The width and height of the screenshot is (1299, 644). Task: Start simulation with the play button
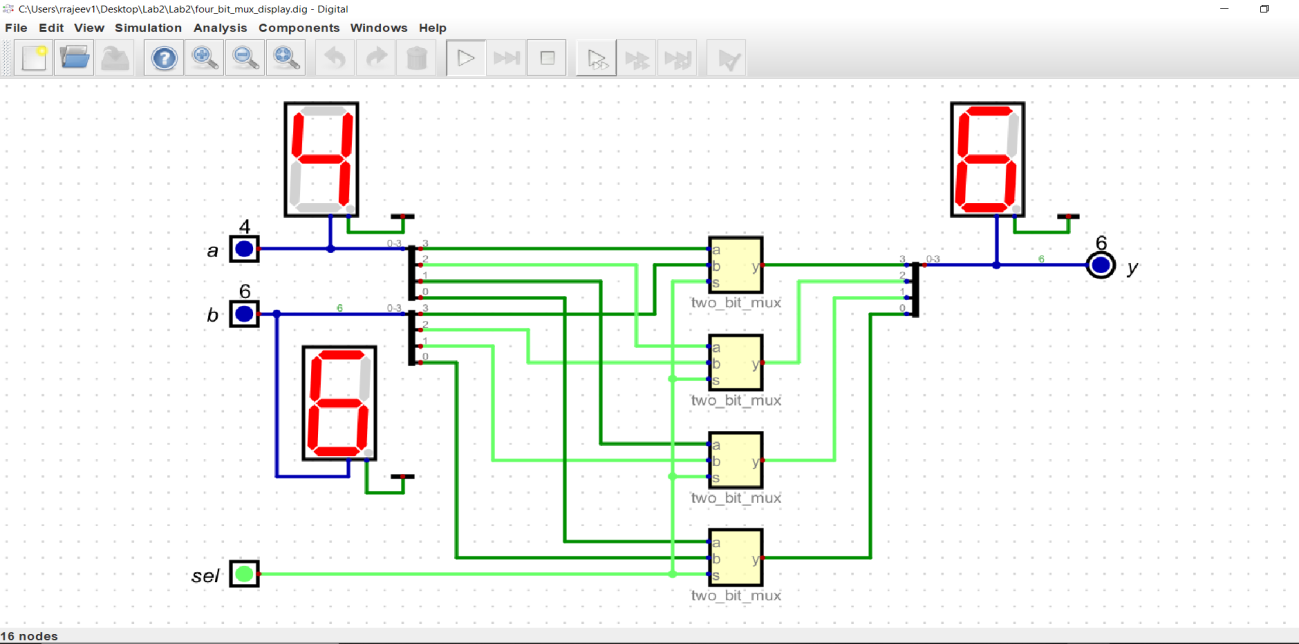[x=465, y=58]
